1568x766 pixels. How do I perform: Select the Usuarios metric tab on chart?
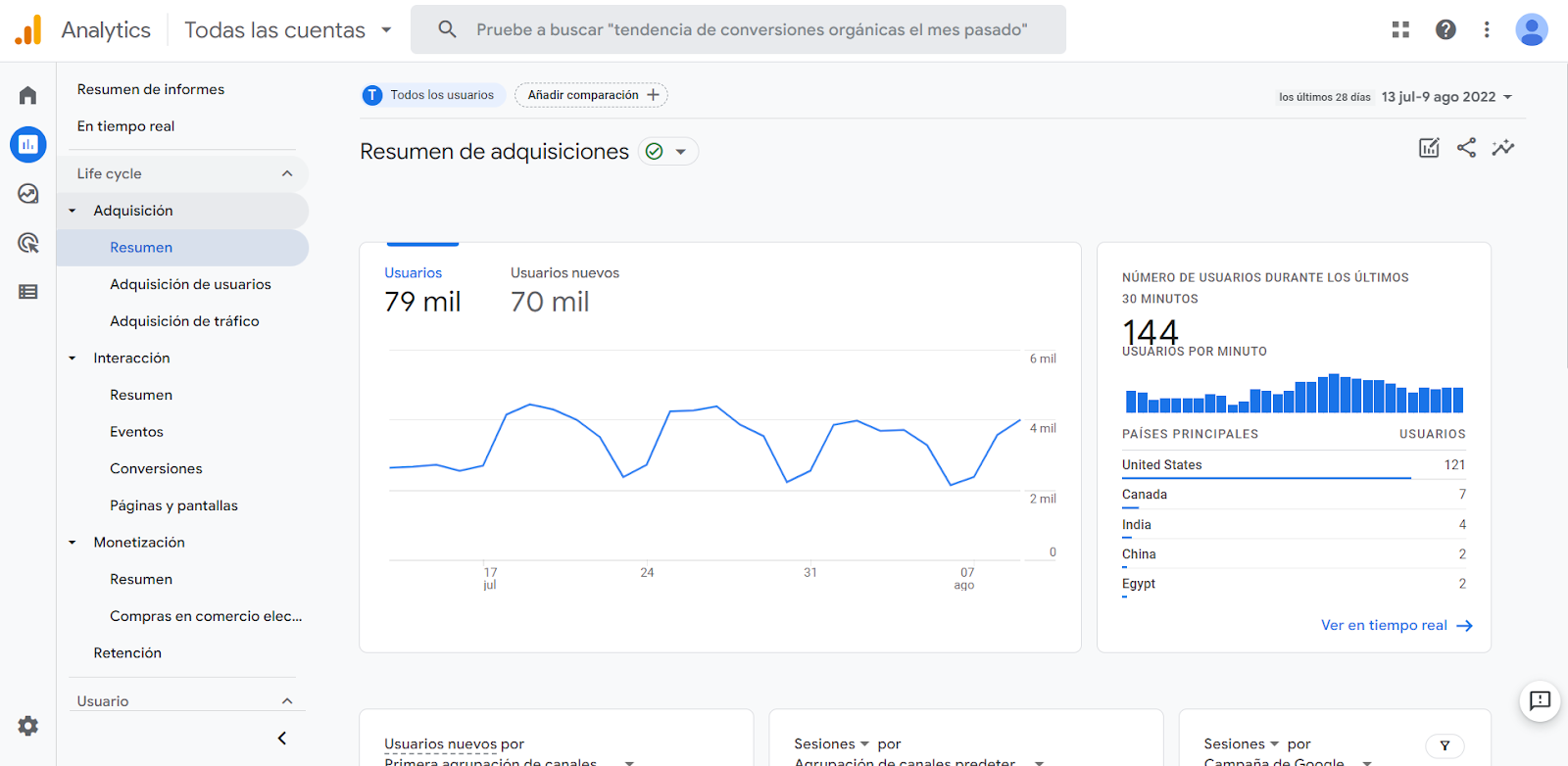point(422,291)
